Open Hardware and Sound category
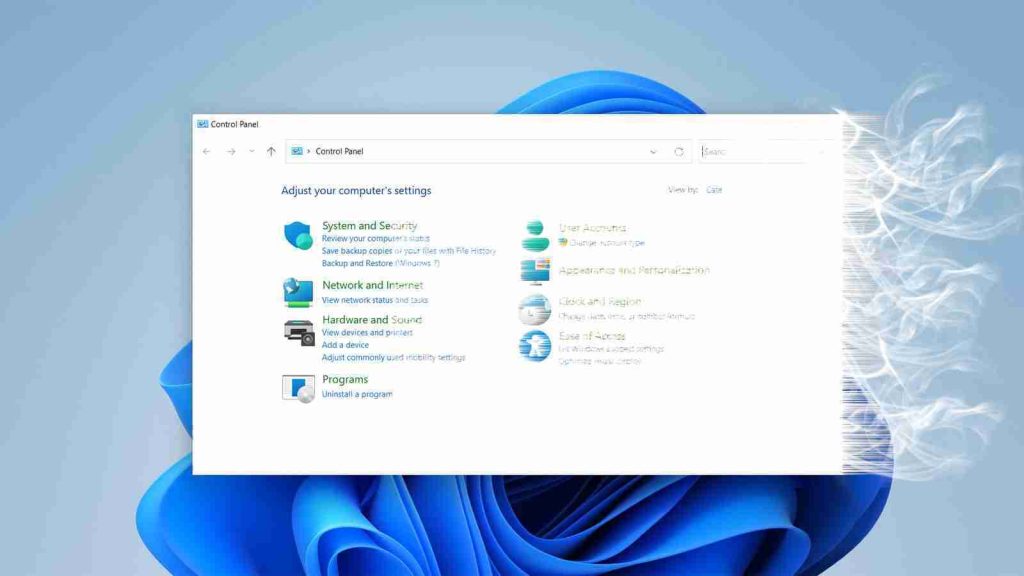Screen dimensions: 1024x576 372,320
